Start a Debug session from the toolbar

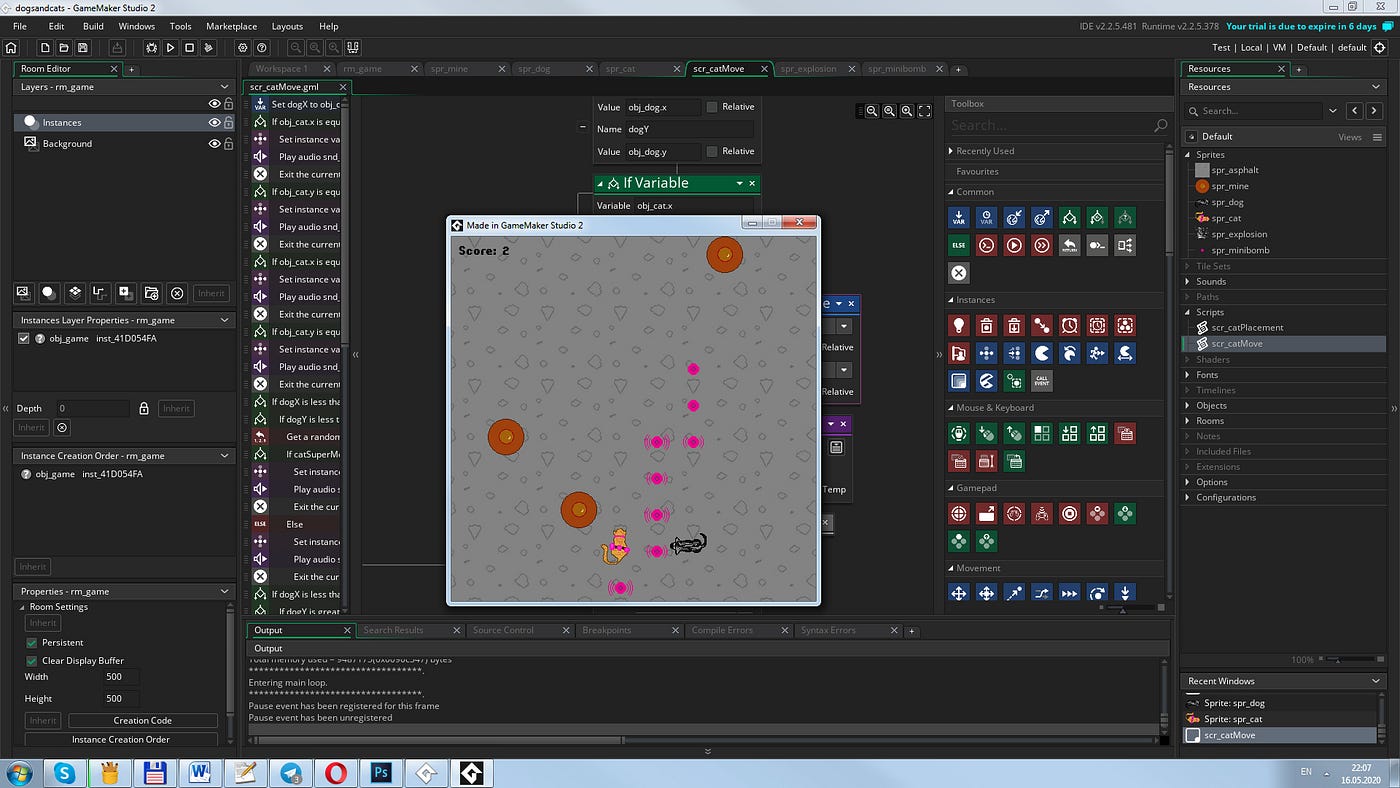(x=152, y=47)
